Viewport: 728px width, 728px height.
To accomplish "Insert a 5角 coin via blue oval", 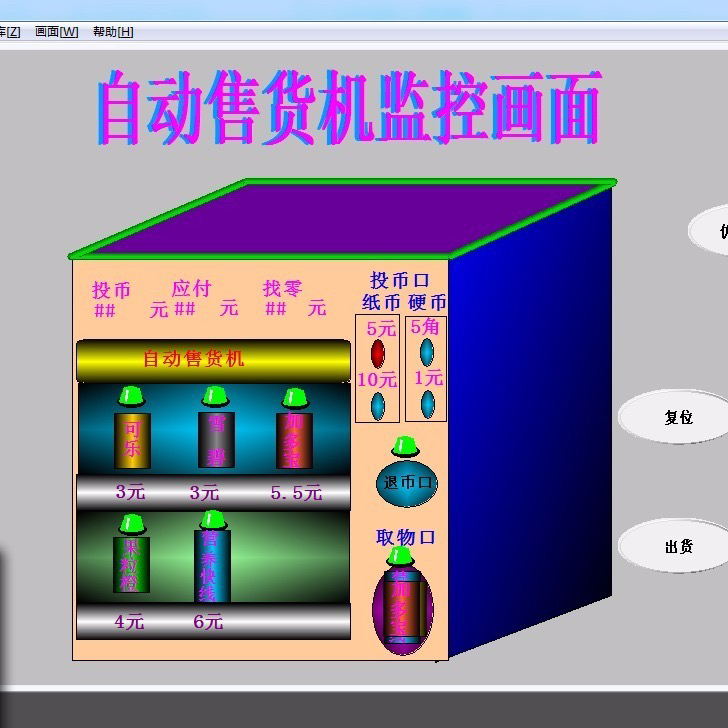I will pyautogui.click(x=427, y=352).
